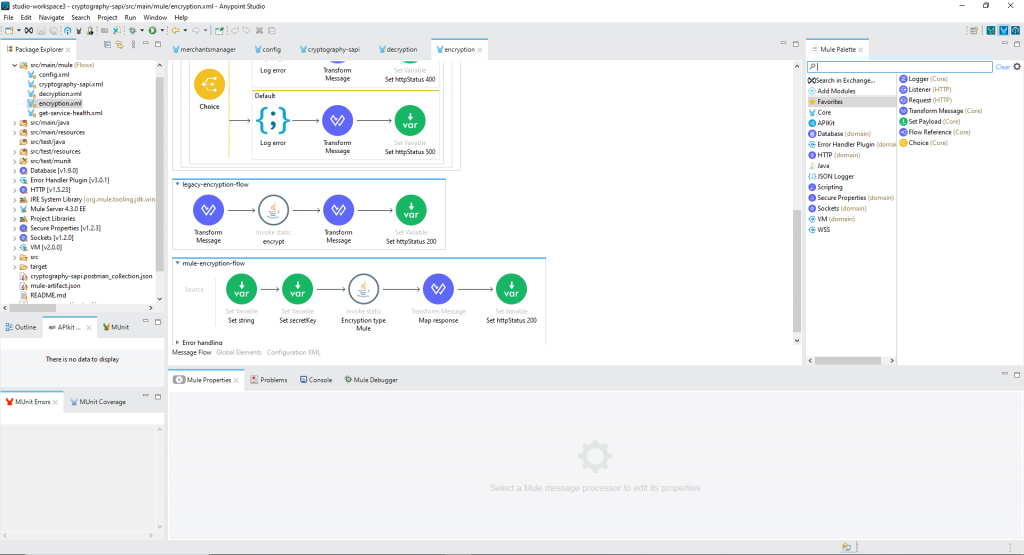Expand Database [v1.9.0] library node
The height and width of the screenshot is (555, 1024).
pos(14,170)
